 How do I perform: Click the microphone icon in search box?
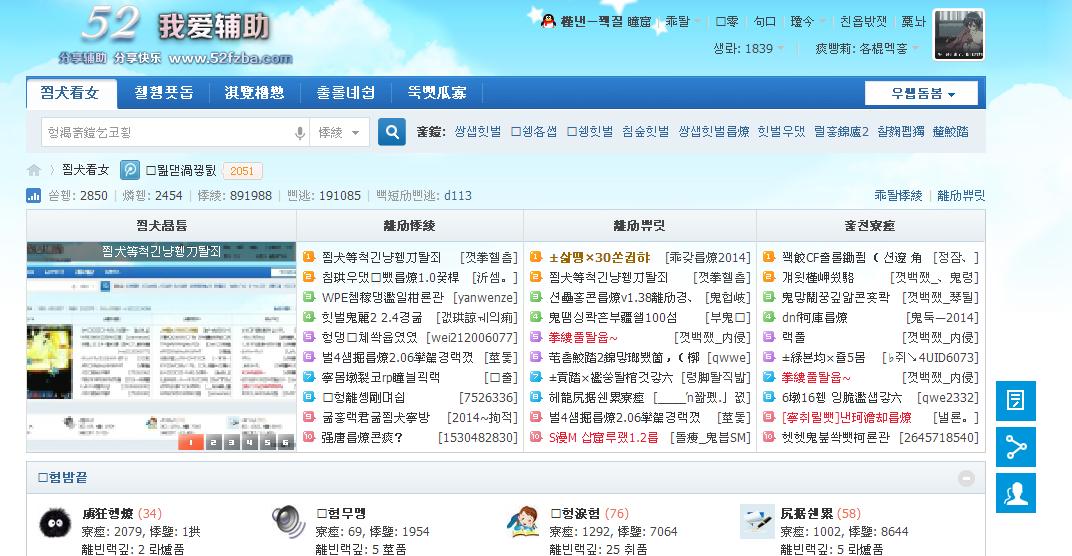point(299,133)
